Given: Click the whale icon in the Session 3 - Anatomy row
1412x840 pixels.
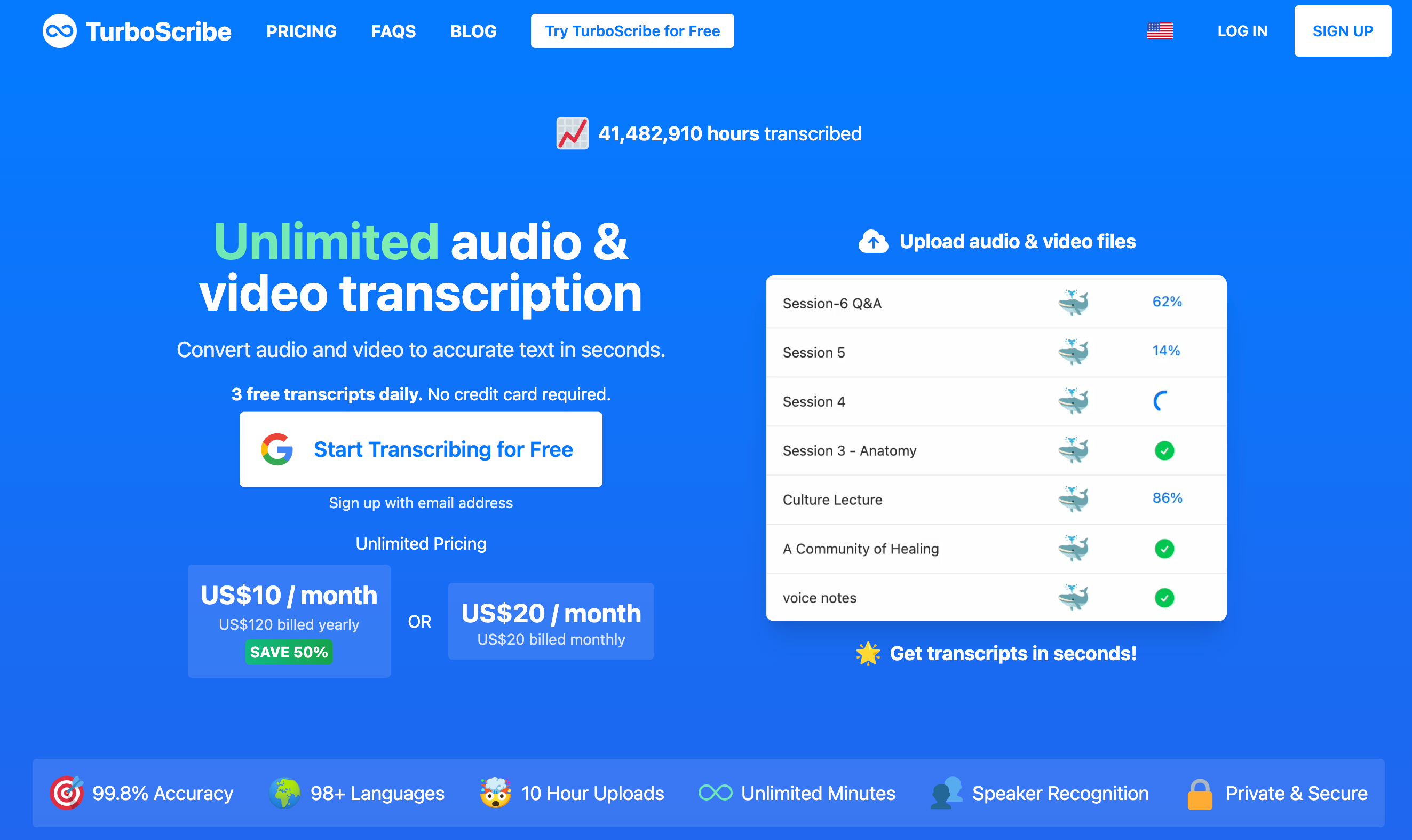Looking at the screenshot, I should point(1073,450).
